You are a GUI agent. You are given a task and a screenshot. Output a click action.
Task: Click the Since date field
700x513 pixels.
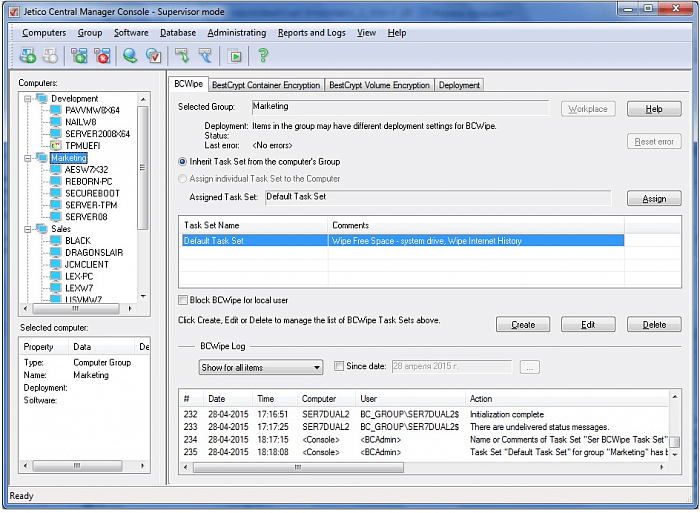click(452, 367)
